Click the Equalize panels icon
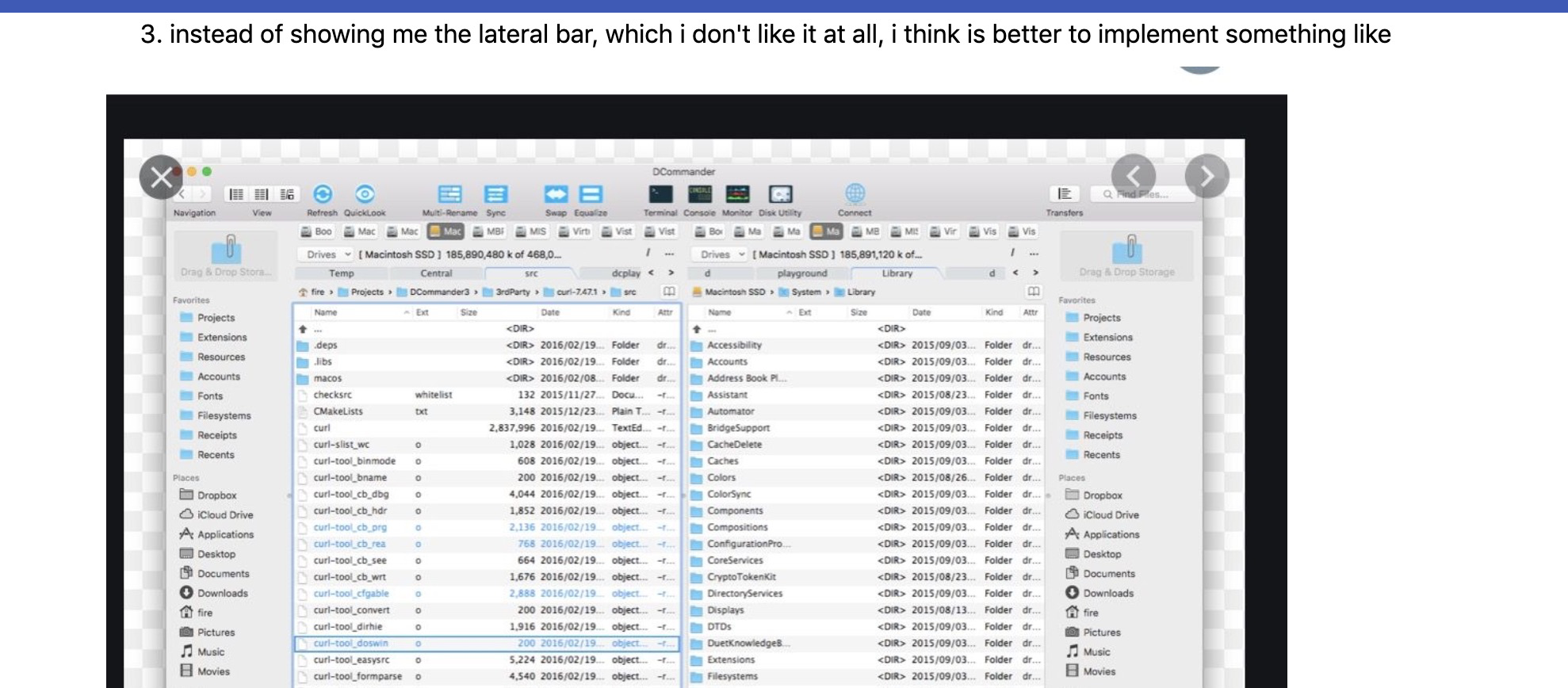Screen dimensions: 1568x688 pyautogui.click(x=591, y=194)
